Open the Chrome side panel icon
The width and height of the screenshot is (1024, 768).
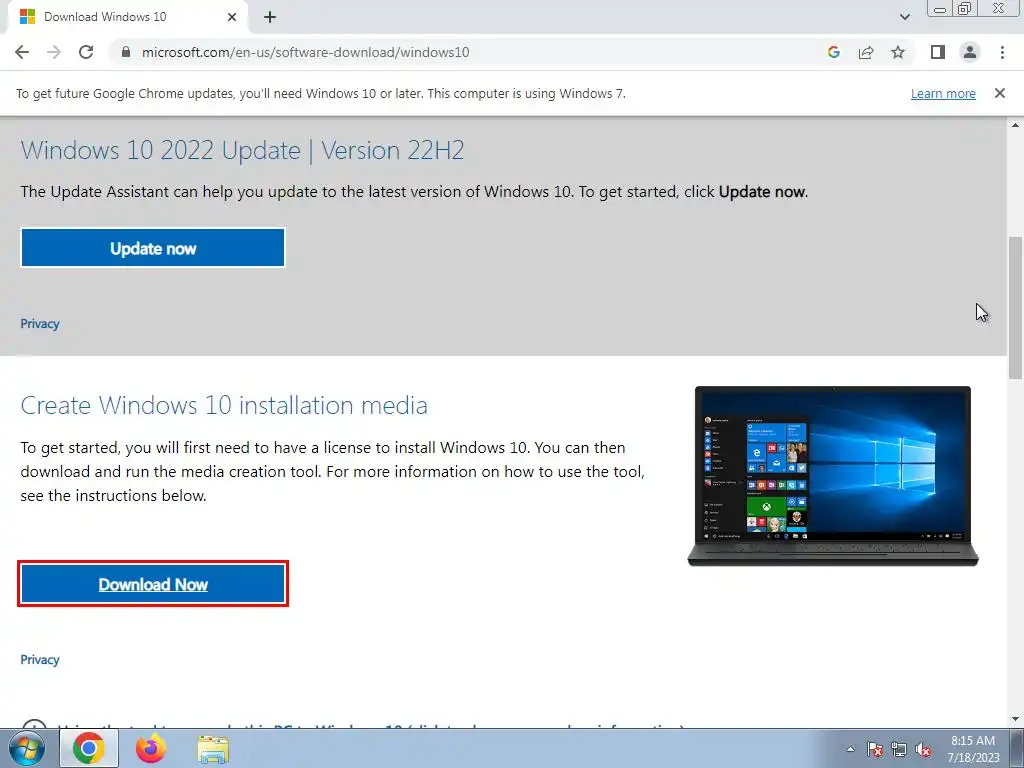pyautogui.click(x=938, y=52)
